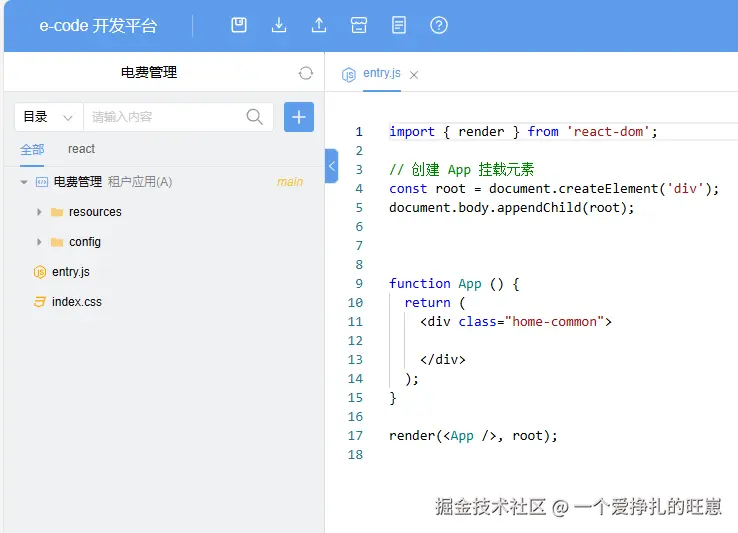This screenshot has width=738, height=533.
Task: Click line number 1 in editor
Action: click(359, 132)
